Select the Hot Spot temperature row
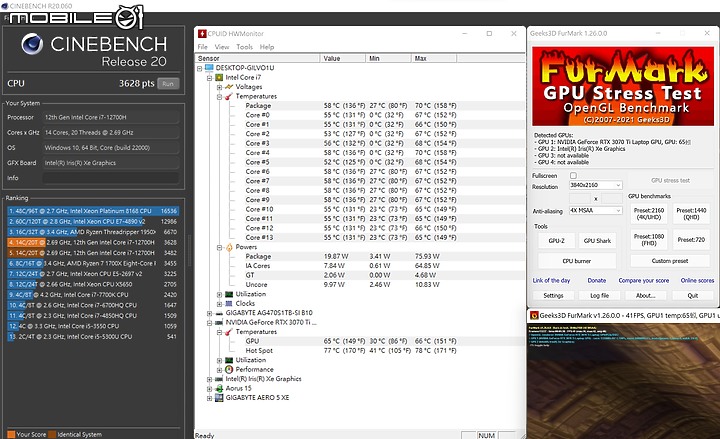 coord(360,351)
